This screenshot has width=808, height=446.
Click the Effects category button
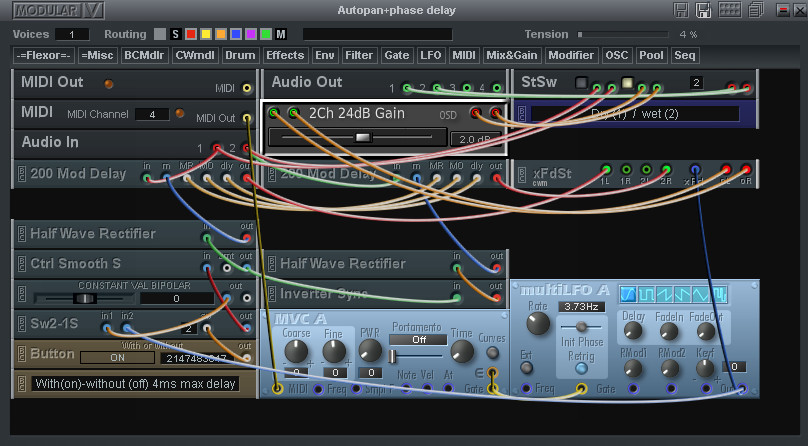[285, 55]
